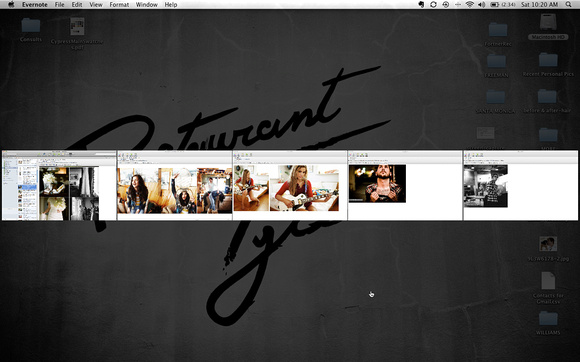The image size is (580, 362).
Task: Select the FormerRec desktop folder
Action: click(x=498, y=34)
